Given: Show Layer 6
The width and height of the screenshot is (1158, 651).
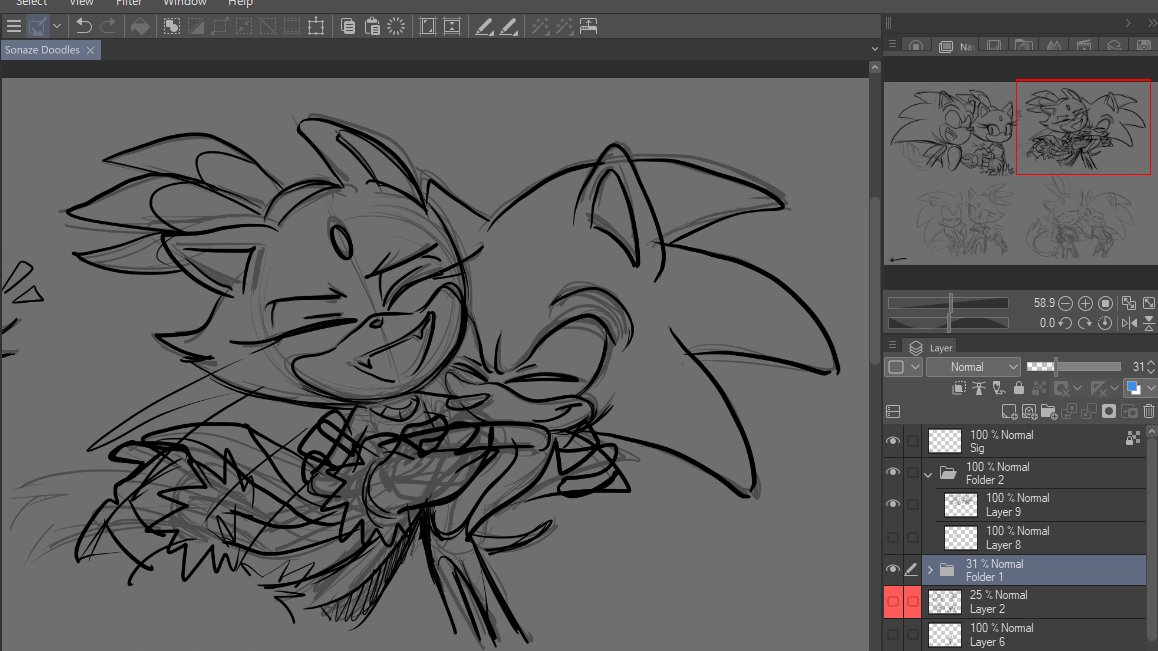Looking at the screenshot, I should tap(893, 634).
